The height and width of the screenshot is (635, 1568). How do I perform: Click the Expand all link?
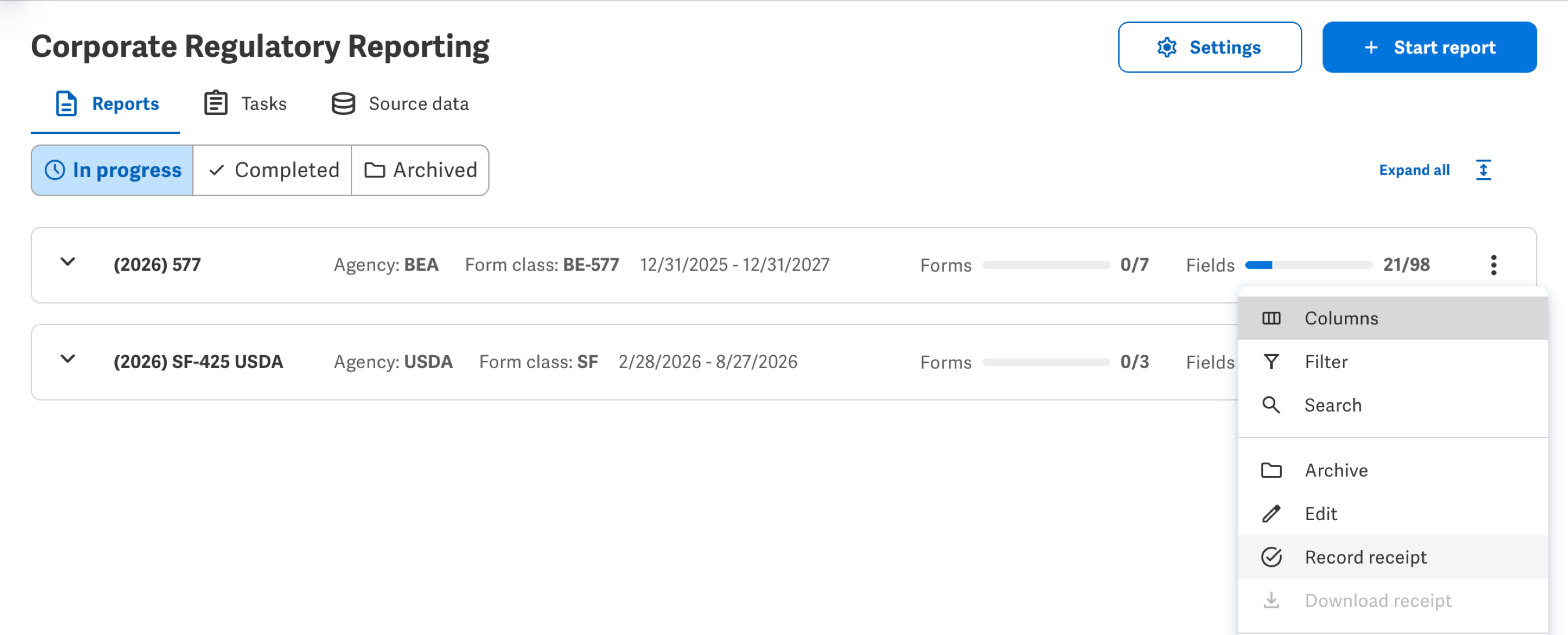(x=1414, y=170)
